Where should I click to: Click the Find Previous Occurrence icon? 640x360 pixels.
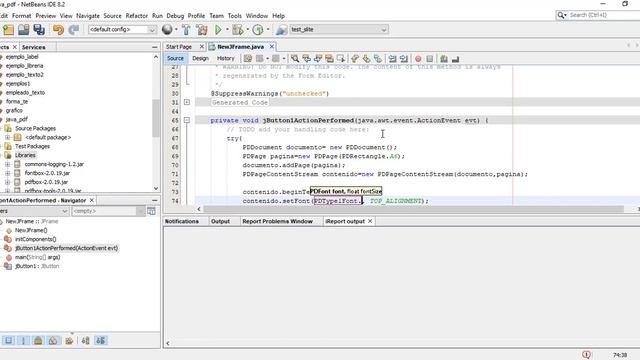click(x=306, y=59)
